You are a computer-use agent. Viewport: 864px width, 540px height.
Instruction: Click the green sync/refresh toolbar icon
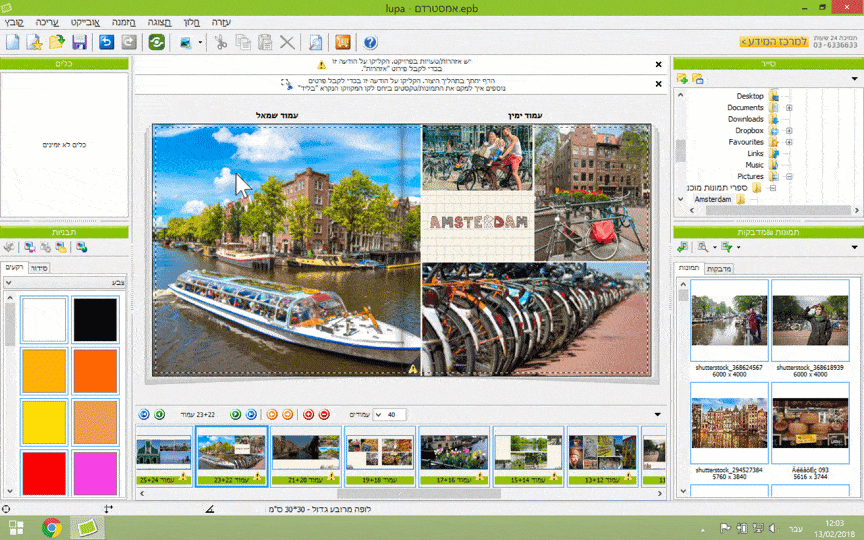click(156, 42)
